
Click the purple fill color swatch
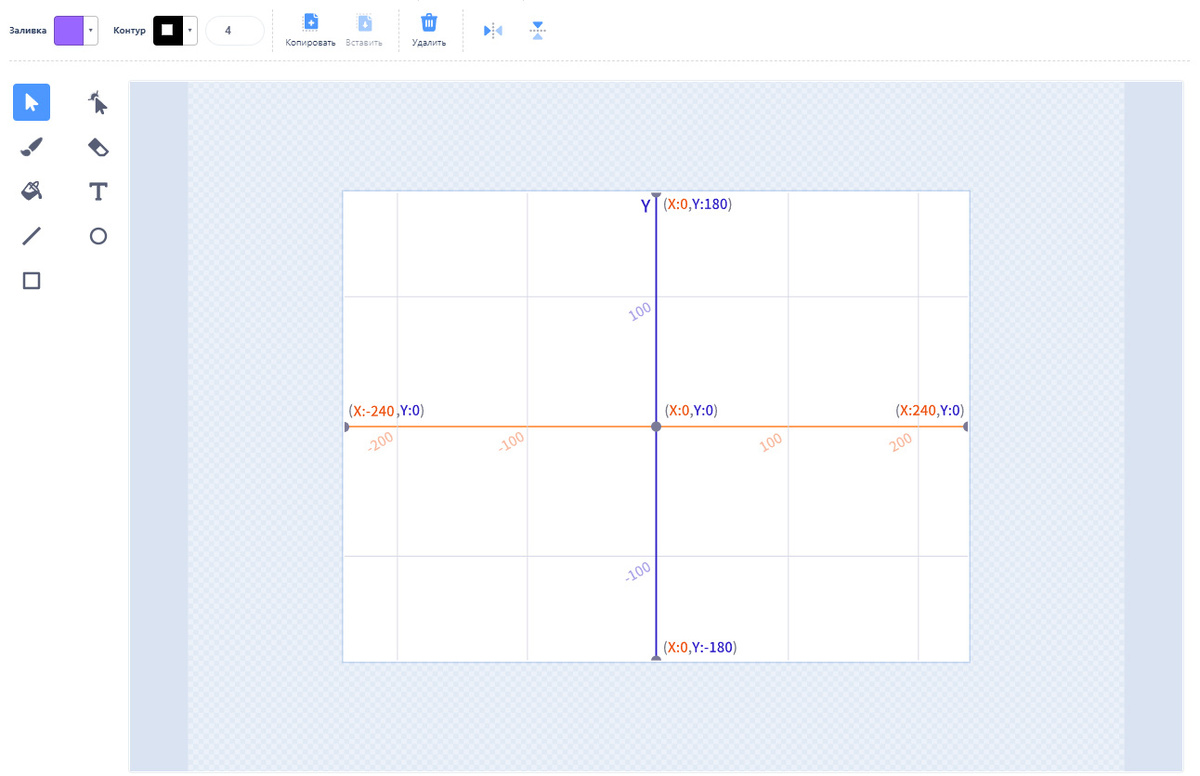coord(69,31)
